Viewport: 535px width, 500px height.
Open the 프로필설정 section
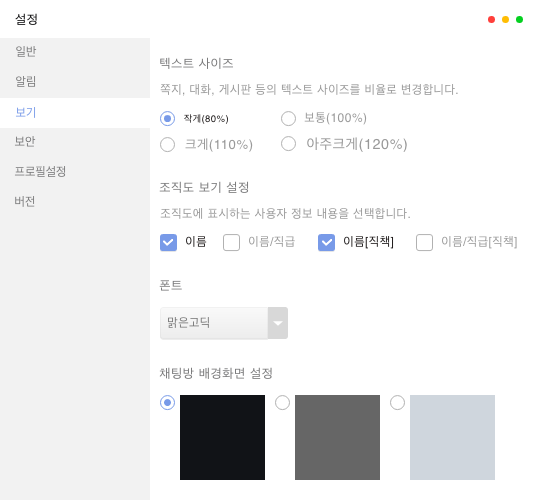pos(75,171)
